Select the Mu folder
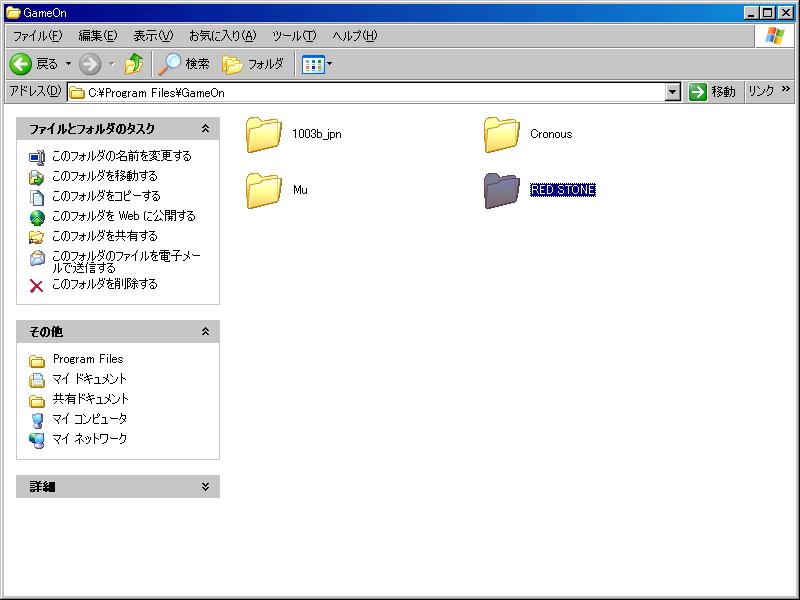This screenshot has width=800, height=600. click(x=264, y=190)
